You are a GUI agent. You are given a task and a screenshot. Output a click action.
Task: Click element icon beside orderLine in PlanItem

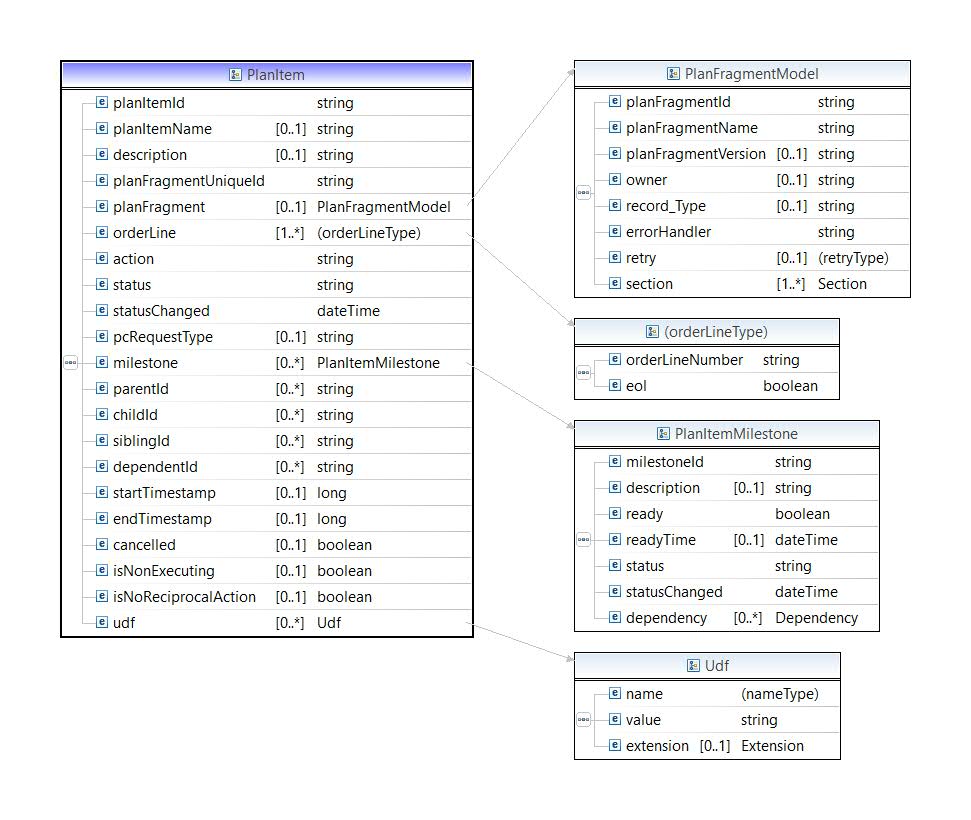(102, 232)
